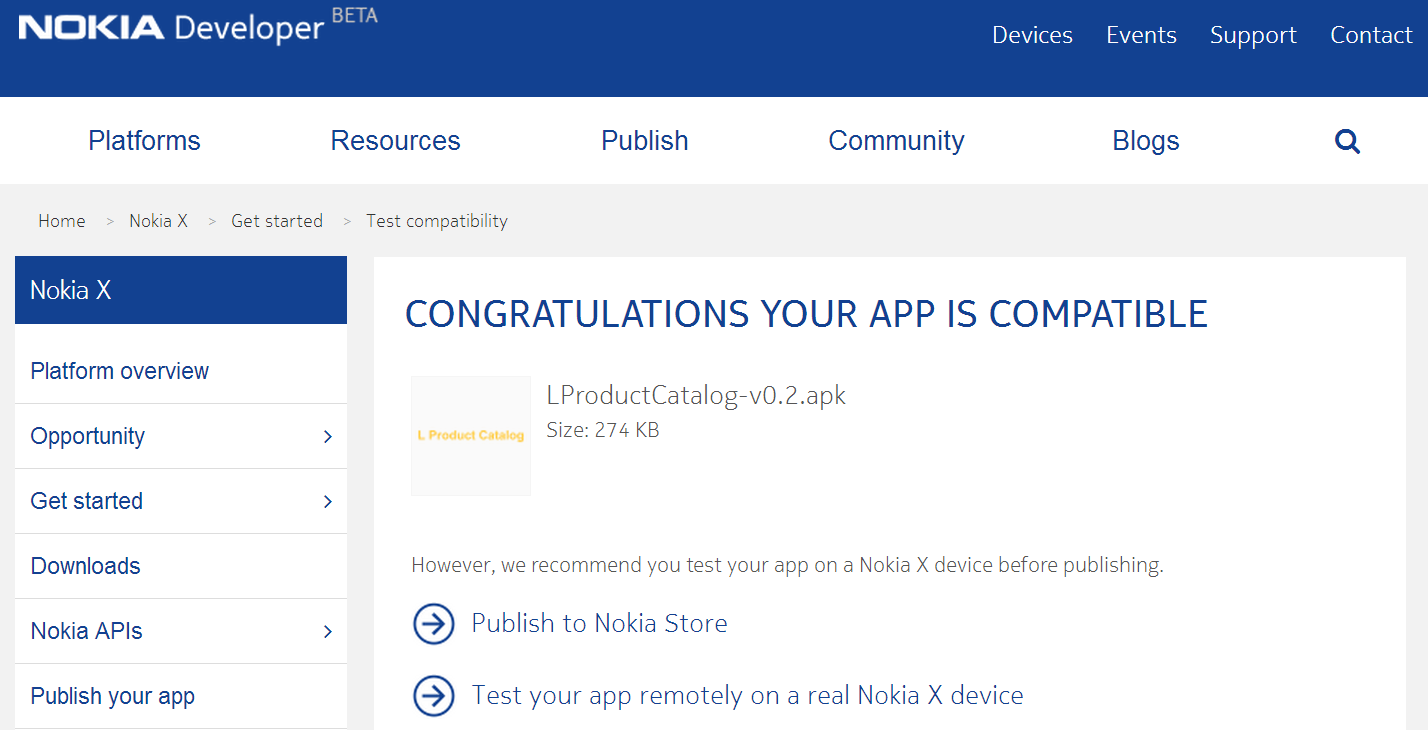Open the L Product Catalog app thumbnail
1428x730 pixels.
click(471, 436)
